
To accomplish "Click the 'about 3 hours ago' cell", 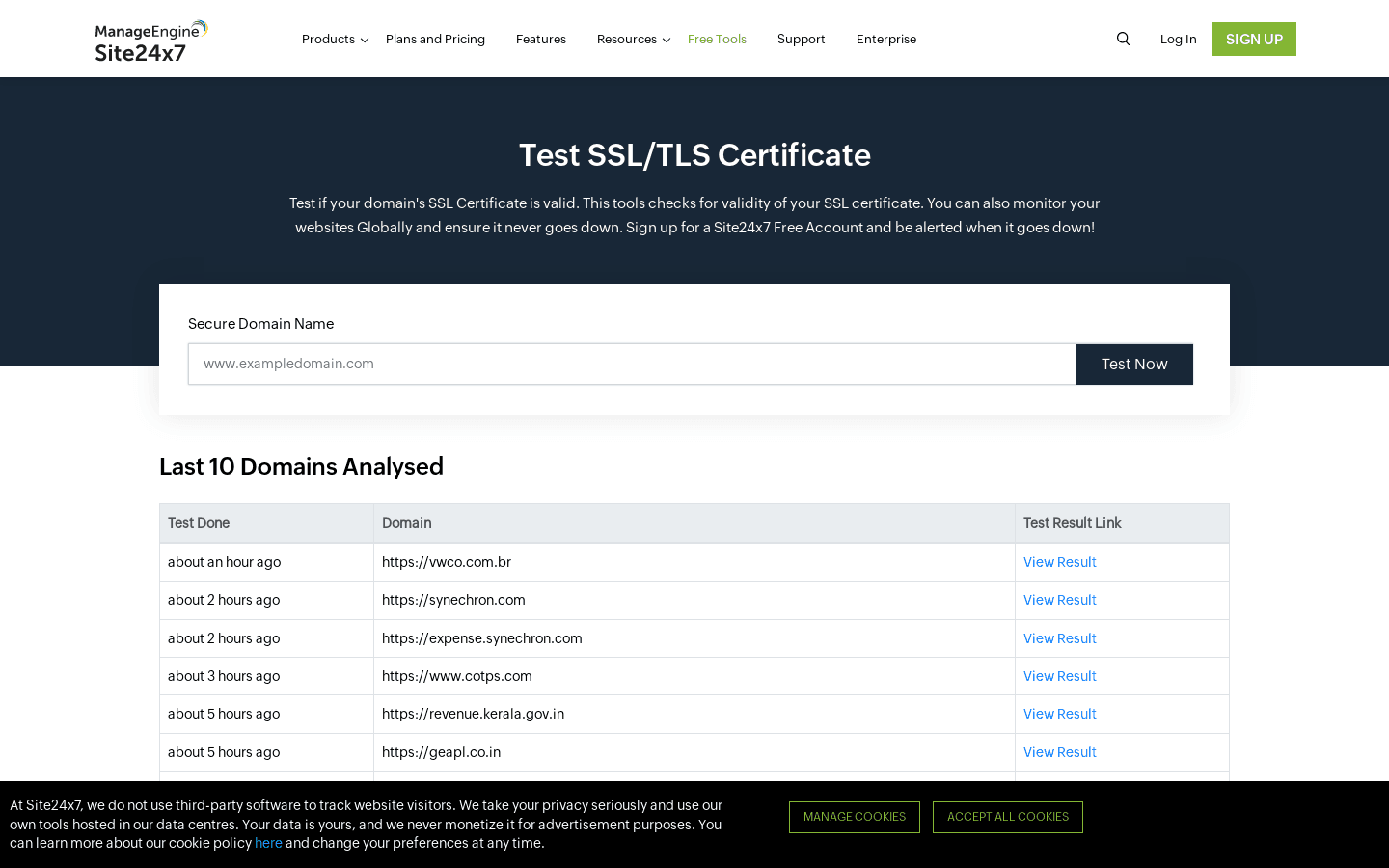I will [x=266, y=676].
